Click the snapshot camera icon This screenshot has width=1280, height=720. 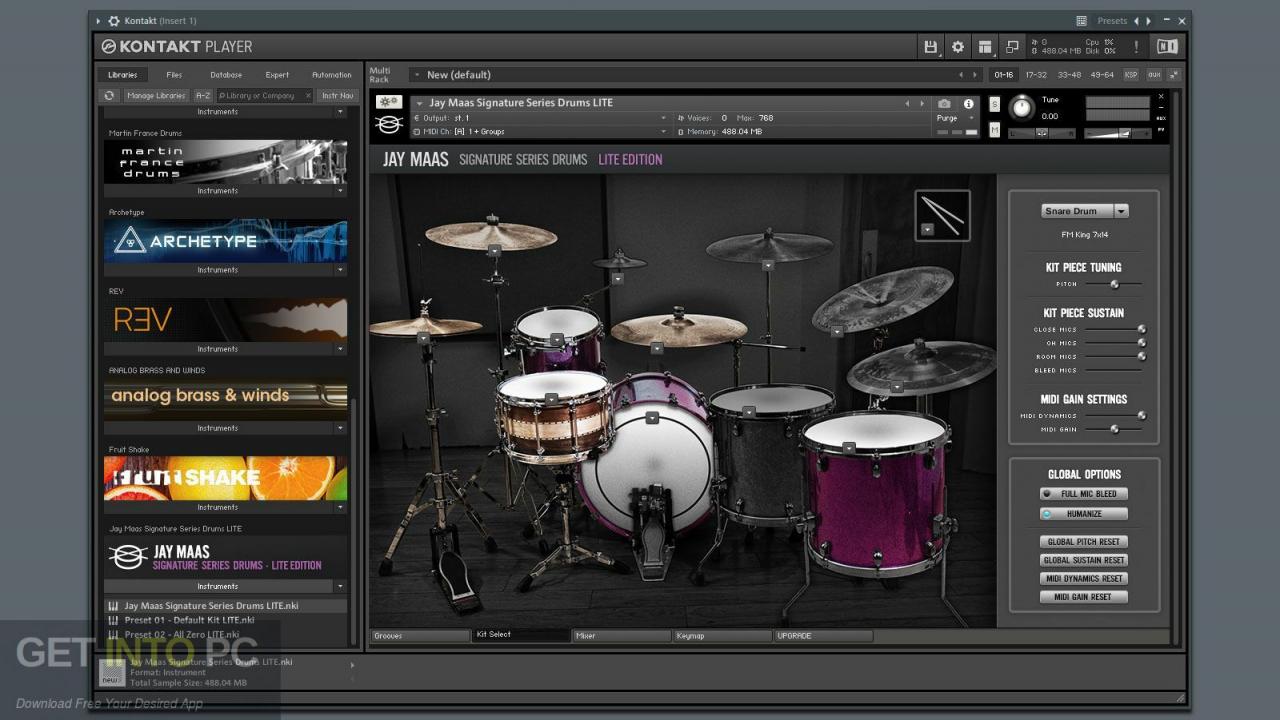(x=945, y=103)
